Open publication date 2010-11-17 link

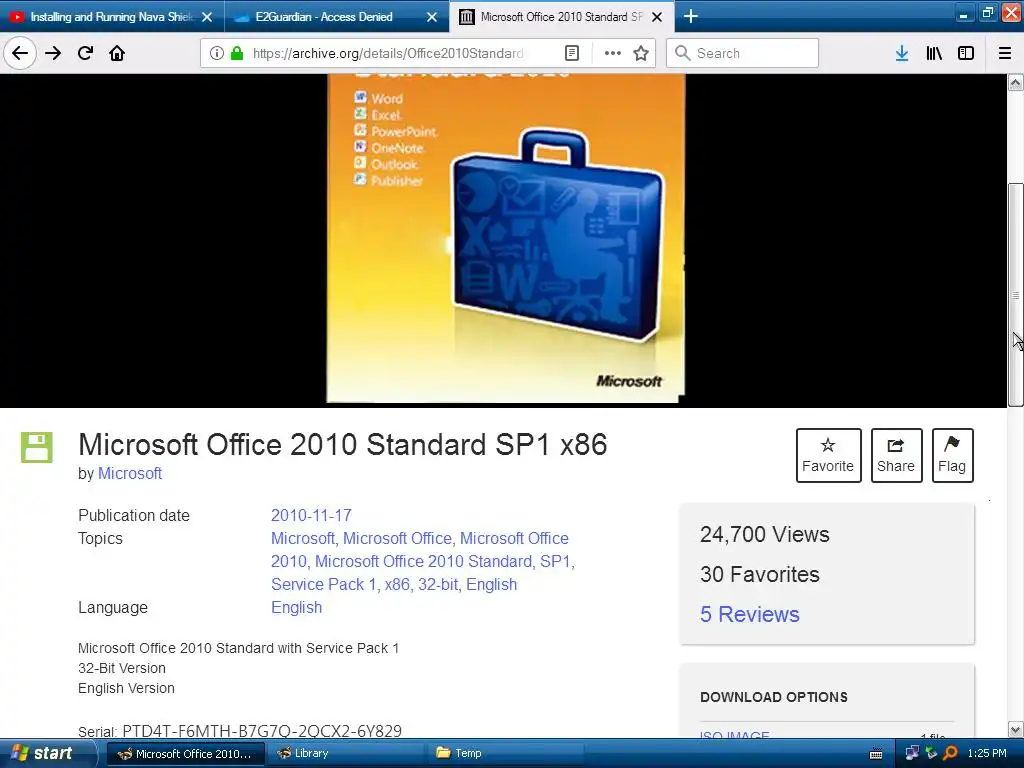pos(311,515)
